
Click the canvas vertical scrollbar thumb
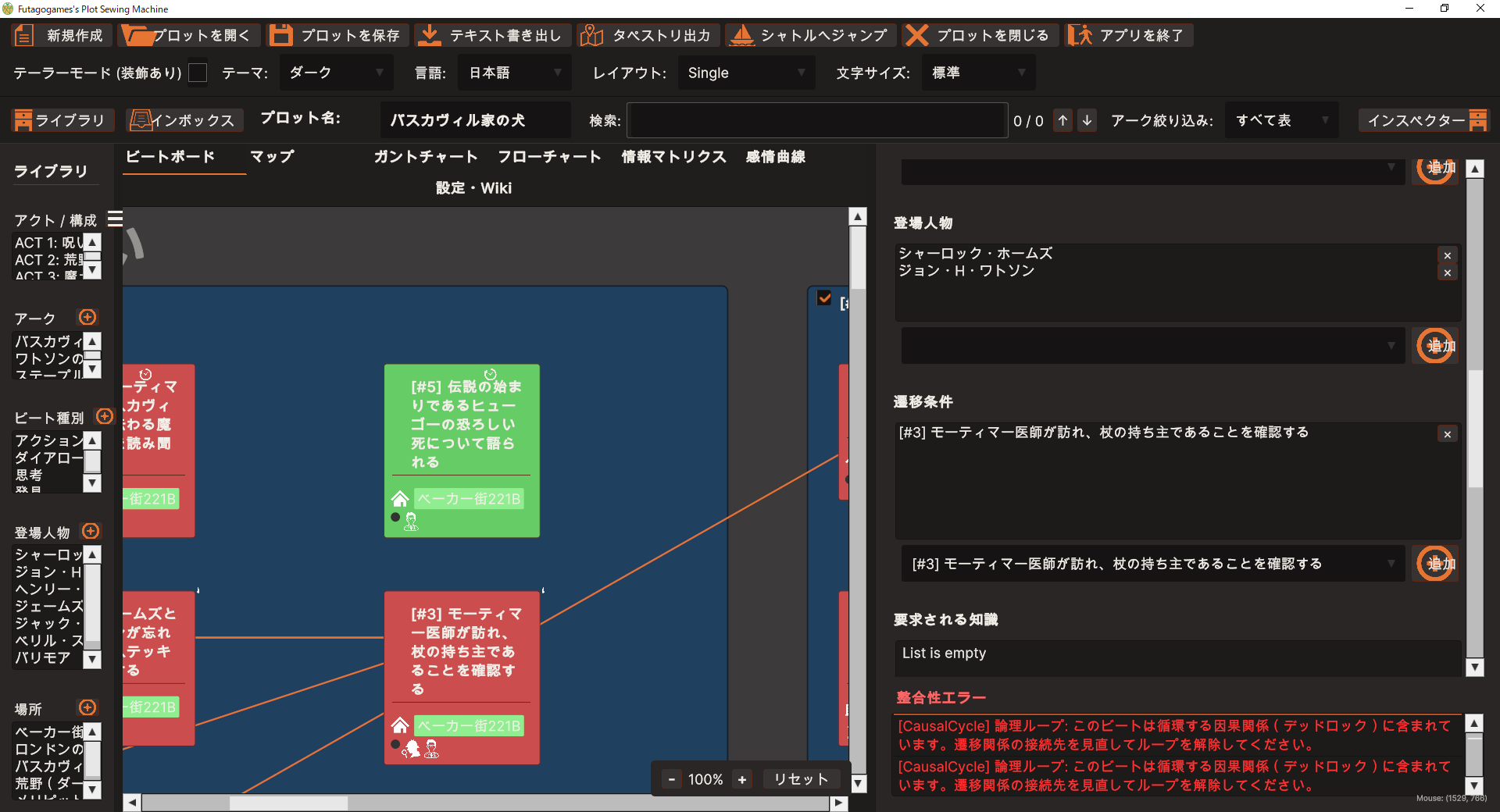point(858,258)
